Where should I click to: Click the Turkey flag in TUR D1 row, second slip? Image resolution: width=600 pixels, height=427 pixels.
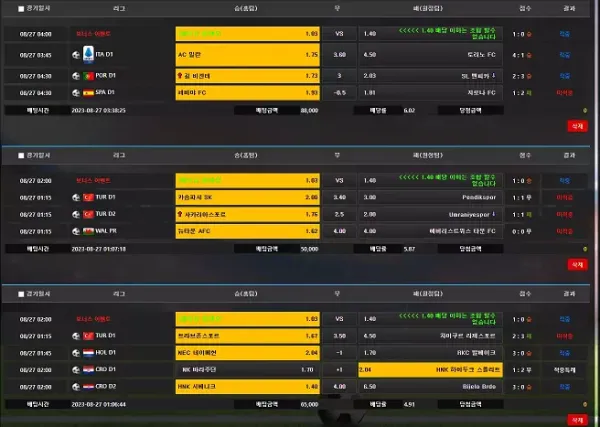(88, 198)
